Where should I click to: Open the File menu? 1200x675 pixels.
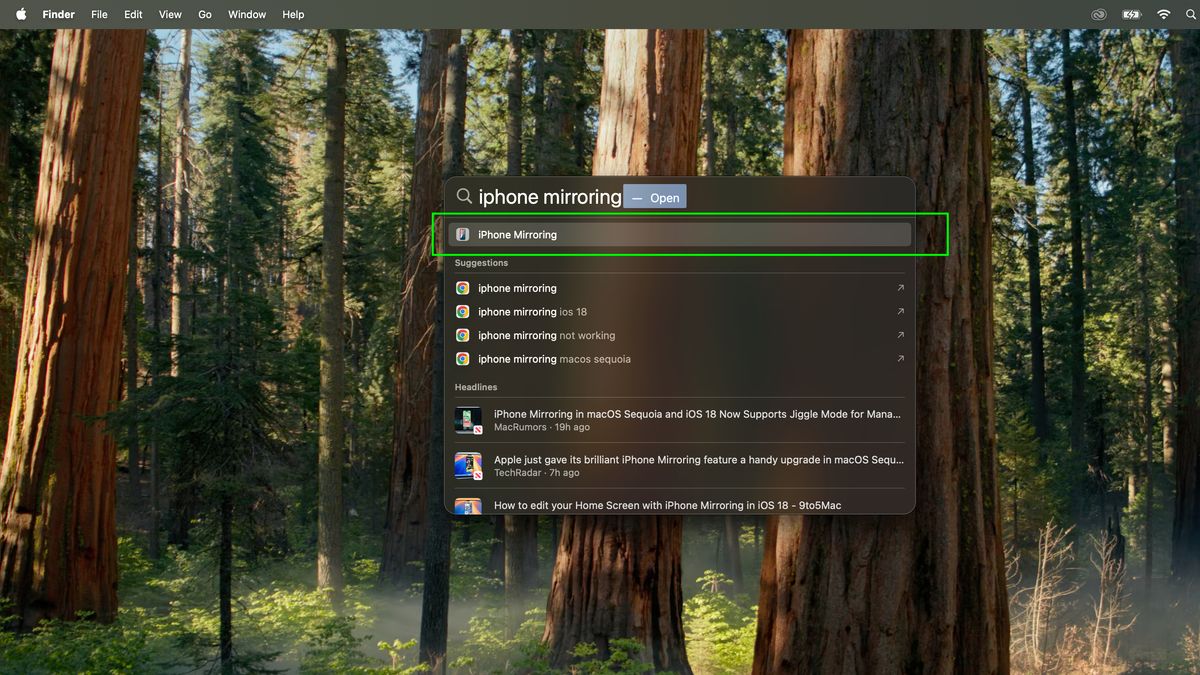(x=99, y=15)
